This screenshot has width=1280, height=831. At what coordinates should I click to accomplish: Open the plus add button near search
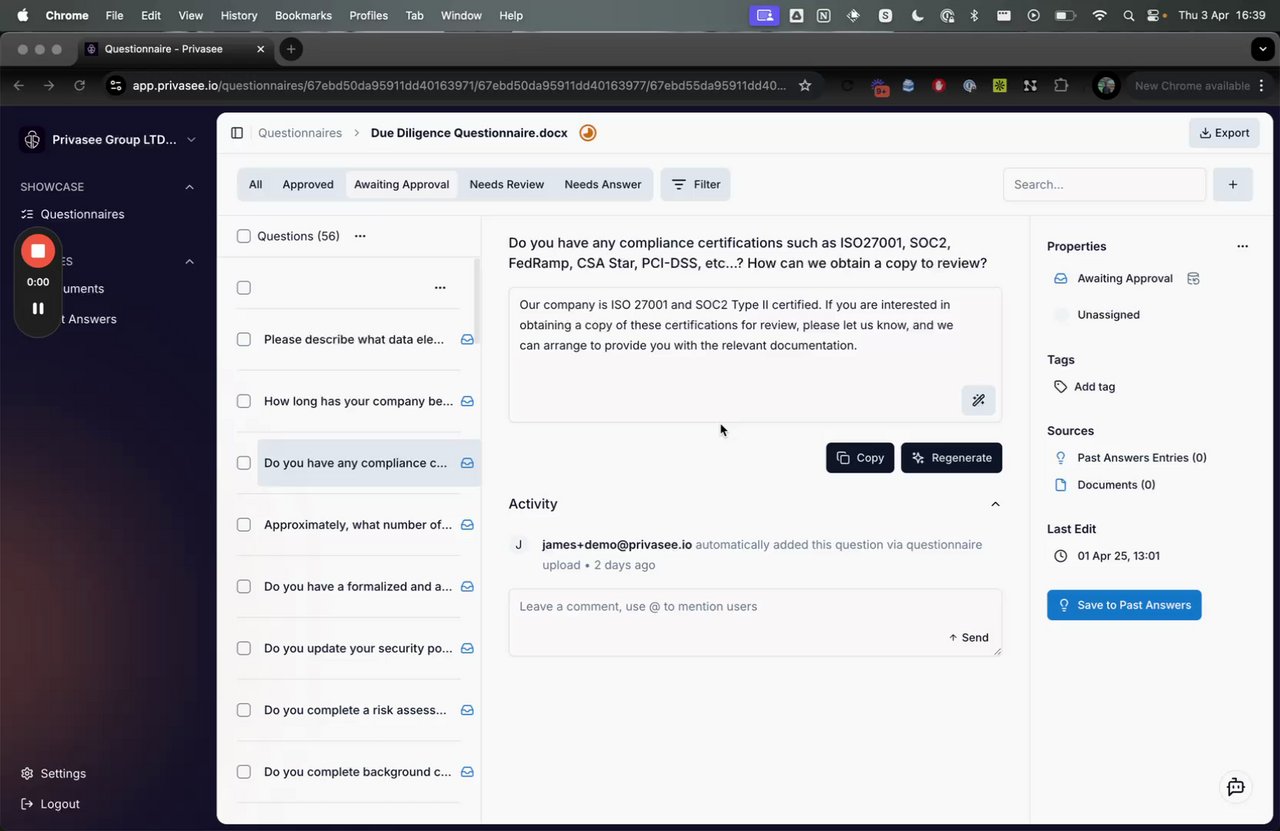click(x=1233, y=184)
